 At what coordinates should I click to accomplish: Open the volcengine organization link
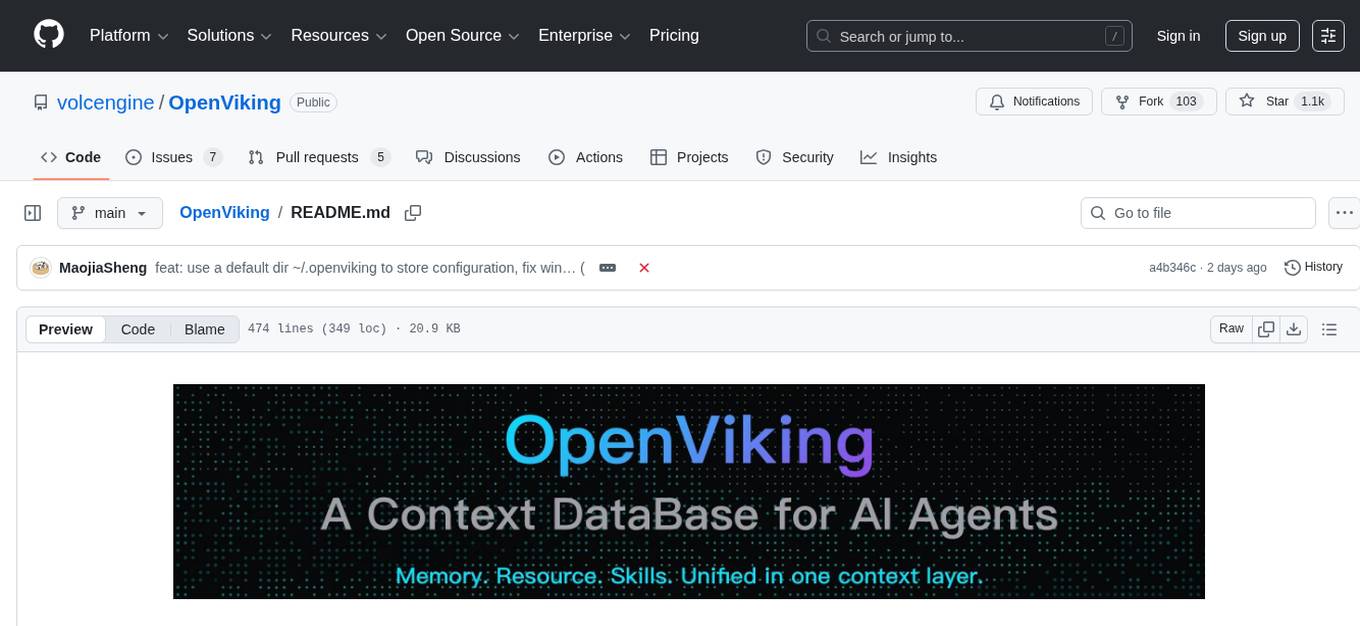[105, 102]
